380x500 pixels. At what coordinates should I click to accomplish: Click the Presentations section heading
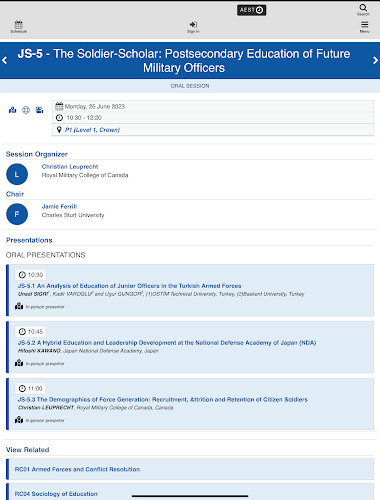click(x=29, y=240)
